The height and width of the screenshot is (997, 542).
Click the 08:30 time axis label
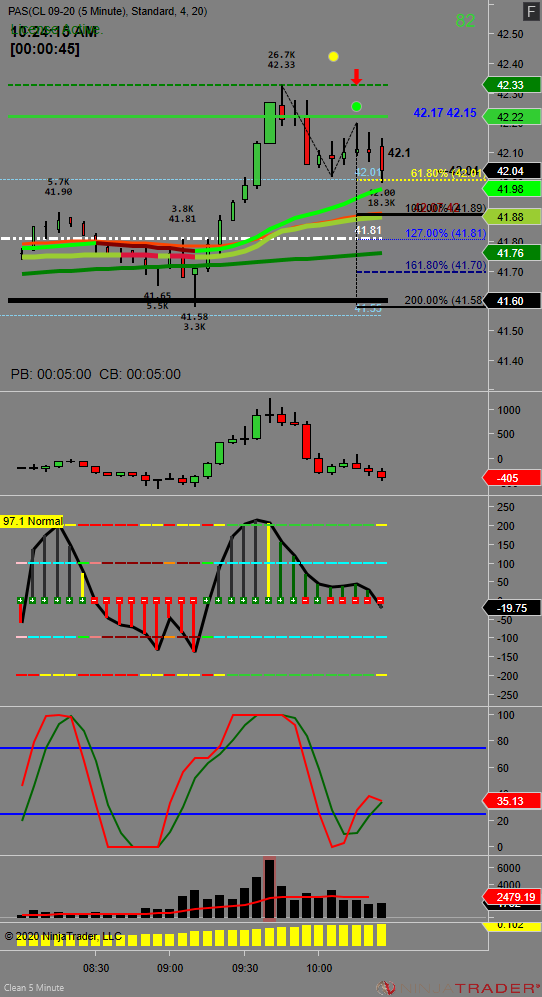point(96,966)
